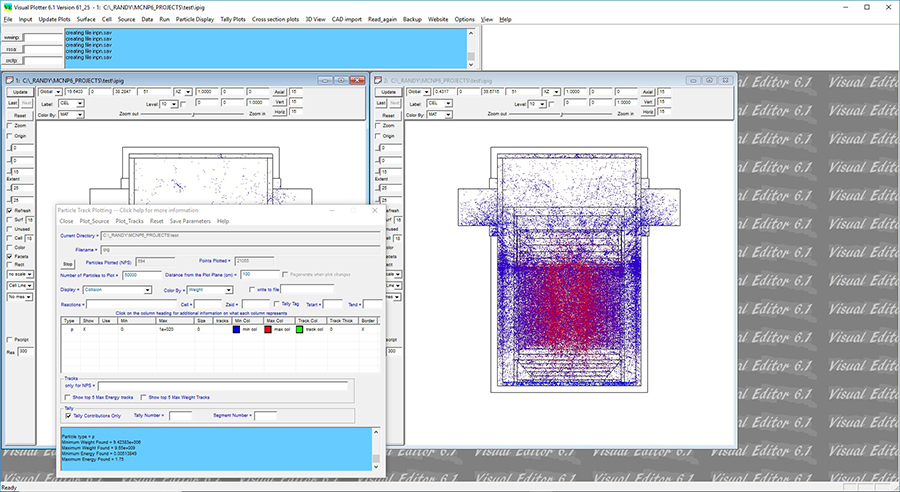The height and width of the screenshot is (492, 900).
Task: Click the Reactions input field
Action: click(x=131, y=304)
